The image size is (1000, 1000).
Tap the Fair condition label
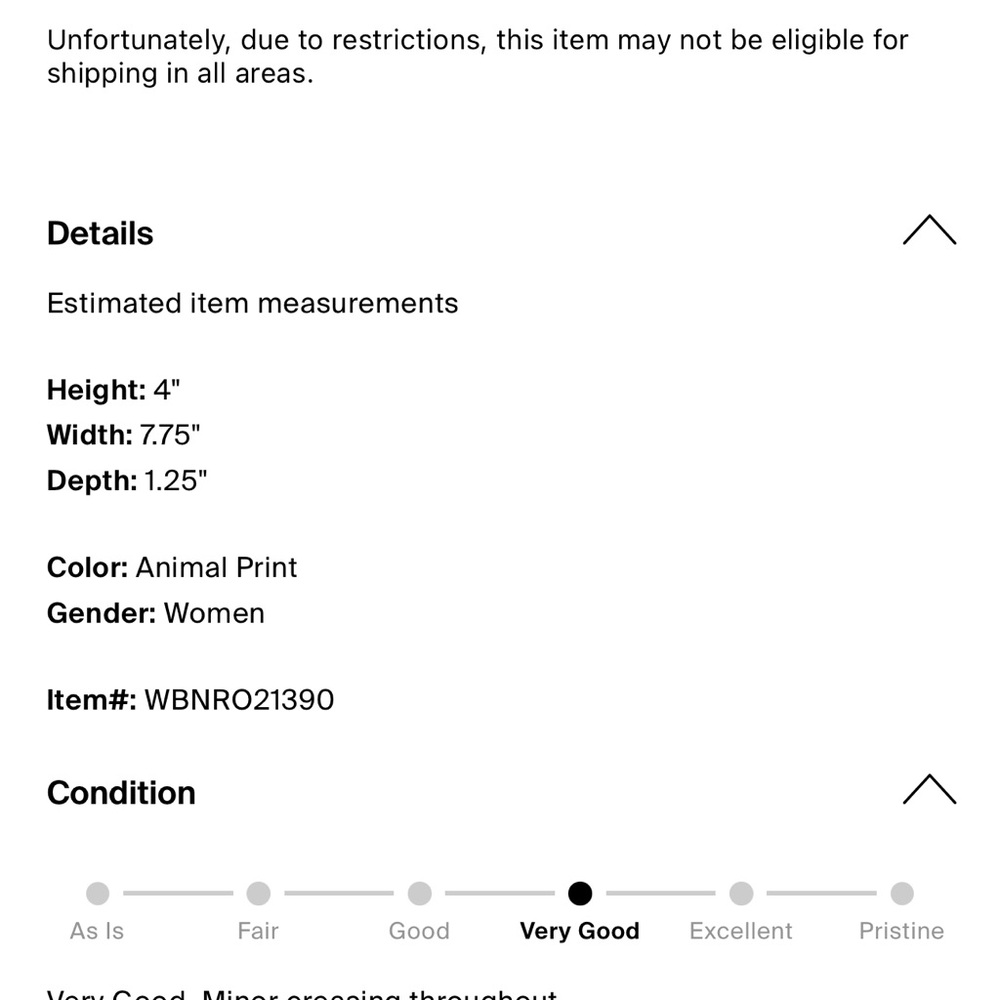[x=258, y=931]
